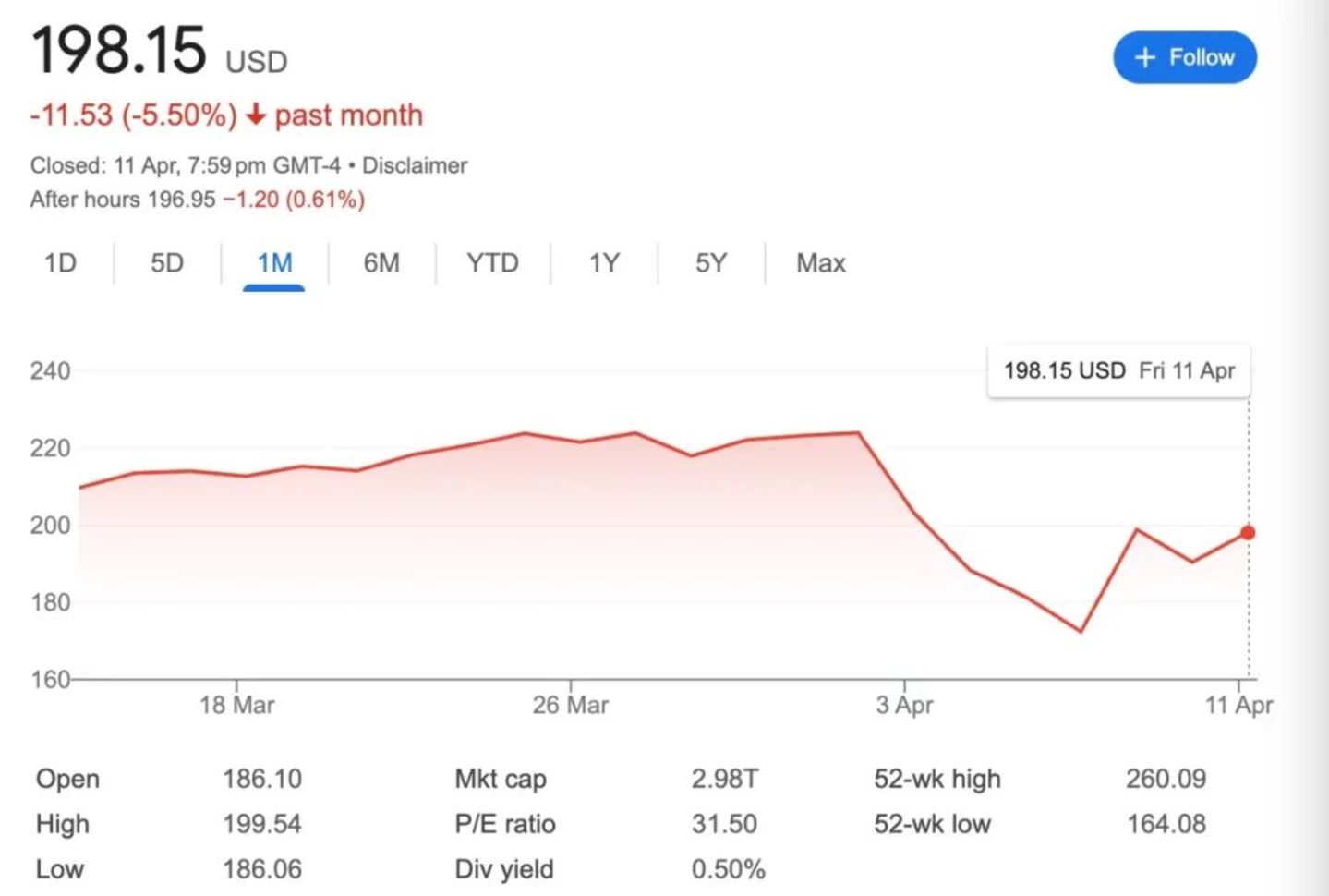Switch chart to YTD range
Screen dimensions: 1329x896
492,263
